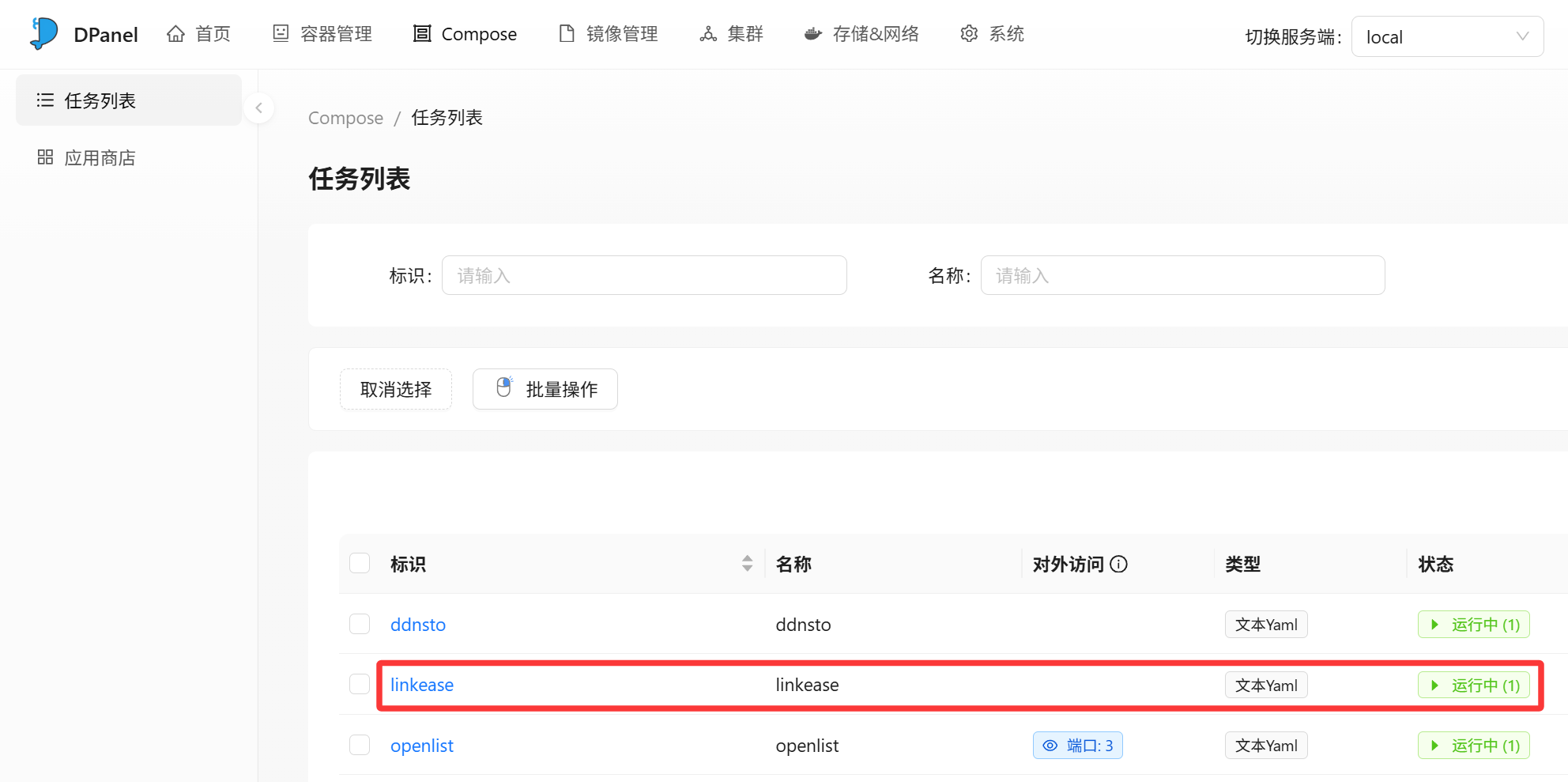Click the home icon beside 首页
The image size is (1568, 782).
(x=175, y=34)
